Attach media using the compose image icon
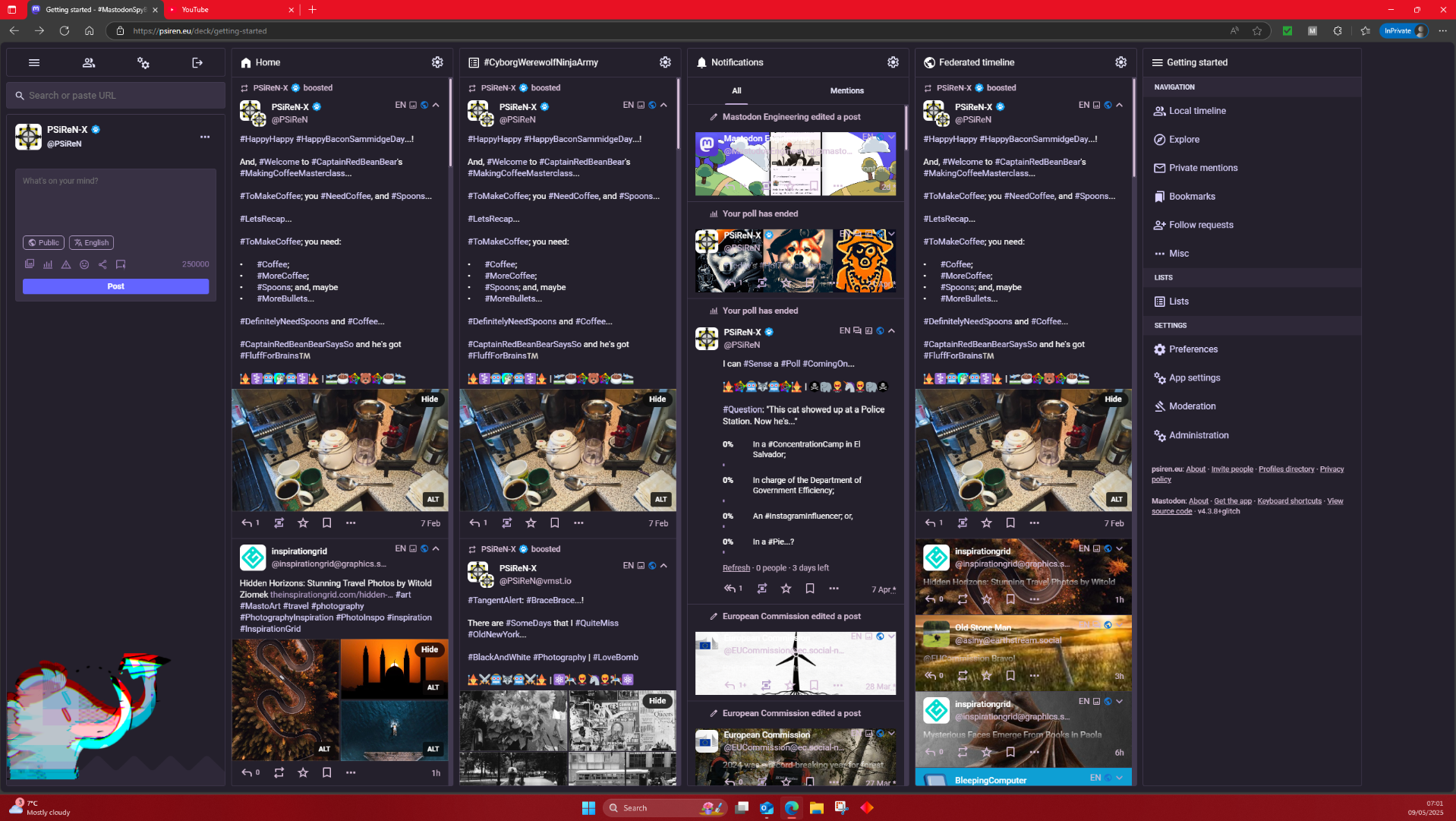Image resolution: width=1456 pixels, height=821 pixels. [x=30, y=264]
